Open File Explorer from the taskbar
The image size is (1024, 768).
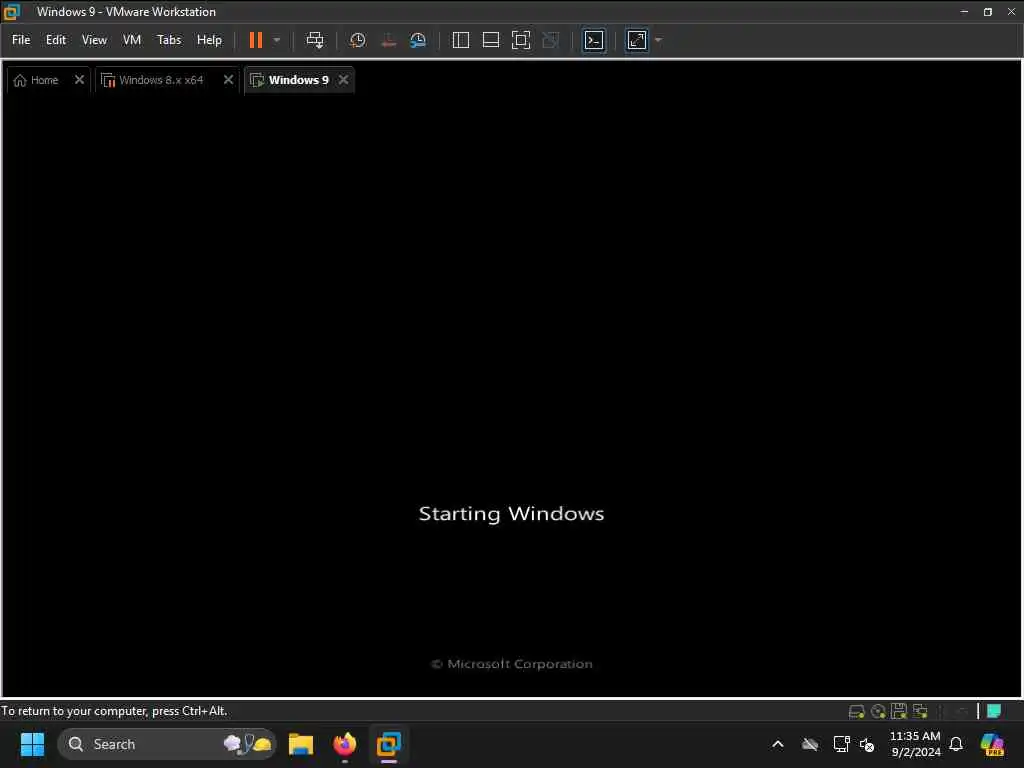coord(301,744)
